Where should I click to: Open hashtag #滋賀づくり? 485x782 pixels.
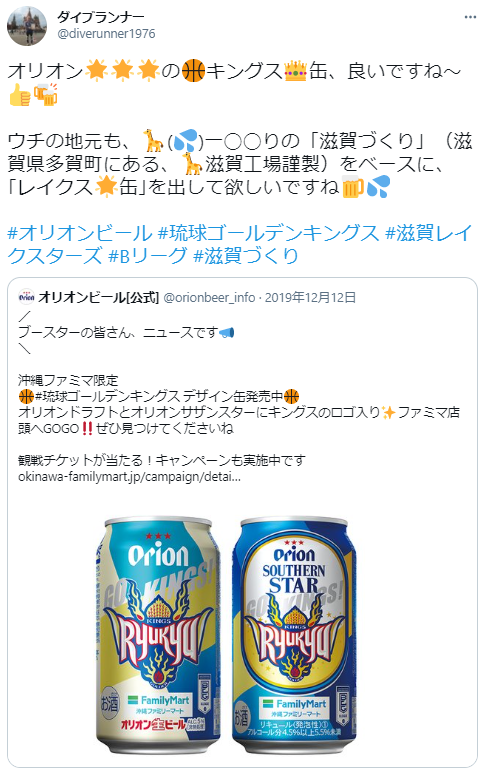[x=245, y=255]
